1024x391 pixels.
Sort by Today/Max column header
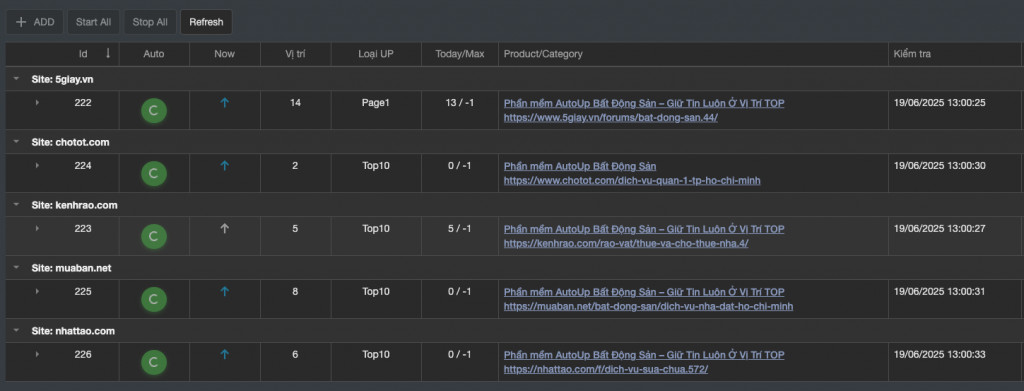(460, 54)
